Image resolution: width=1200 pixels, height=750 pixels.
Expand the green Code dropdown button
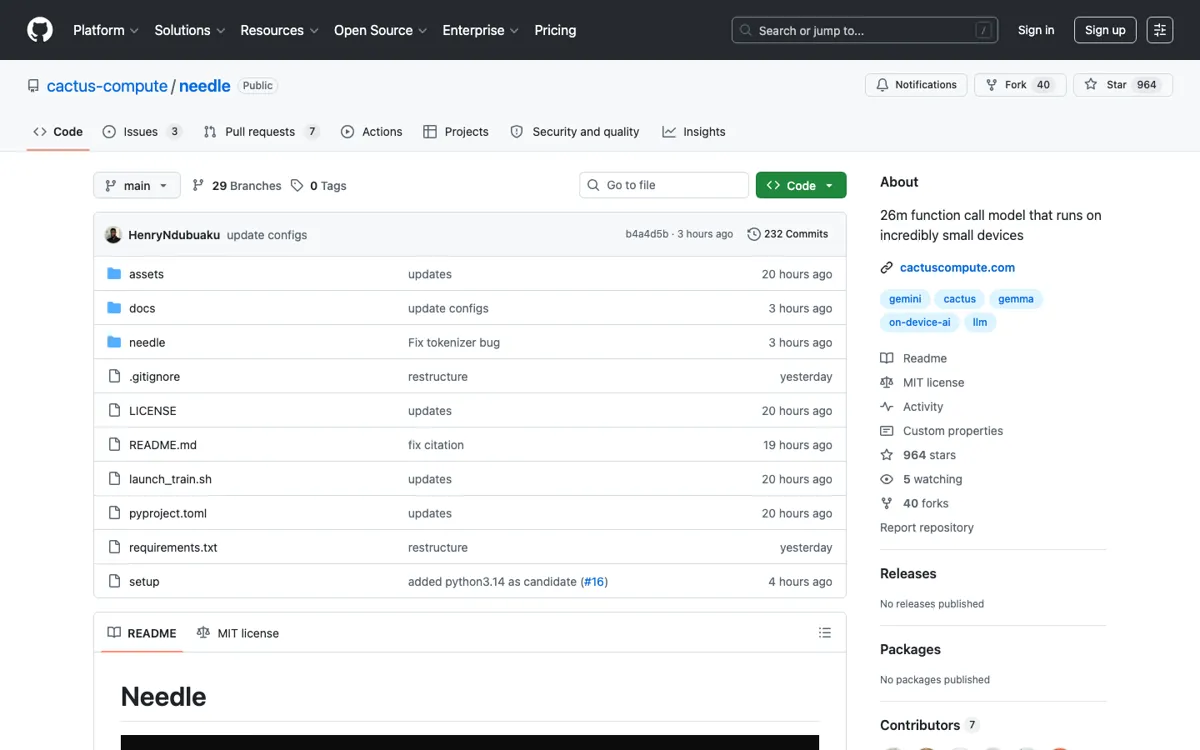pyautogui.click(x=801, y=185)
